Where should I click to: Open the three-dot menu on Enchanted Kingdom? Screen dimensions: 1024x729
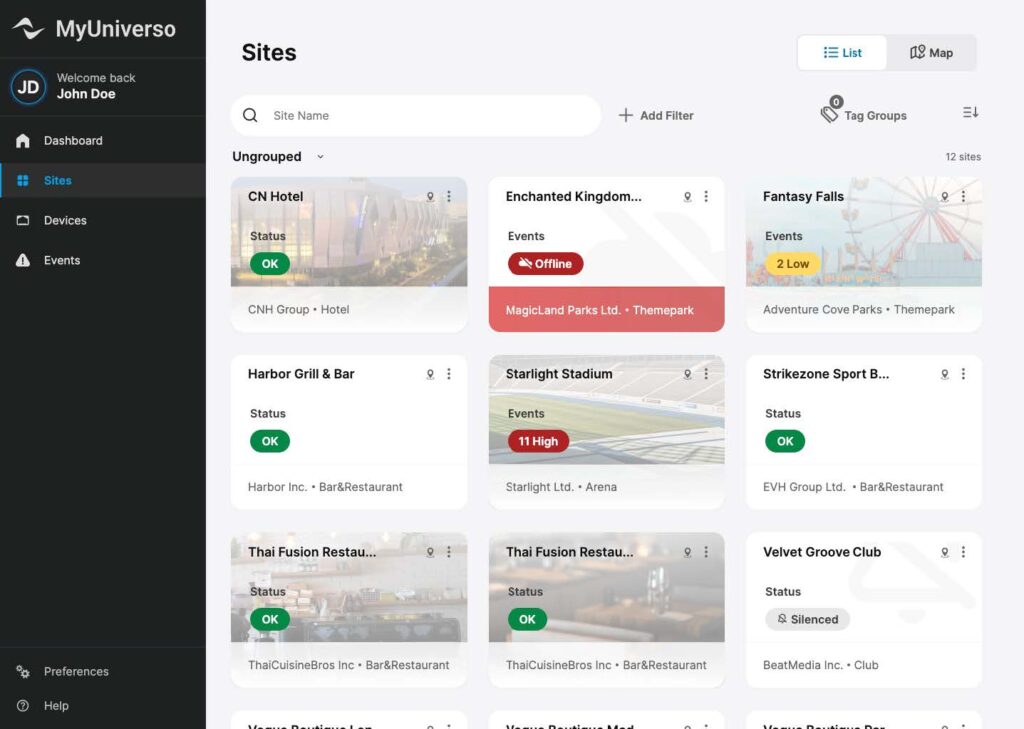point(706,197)
